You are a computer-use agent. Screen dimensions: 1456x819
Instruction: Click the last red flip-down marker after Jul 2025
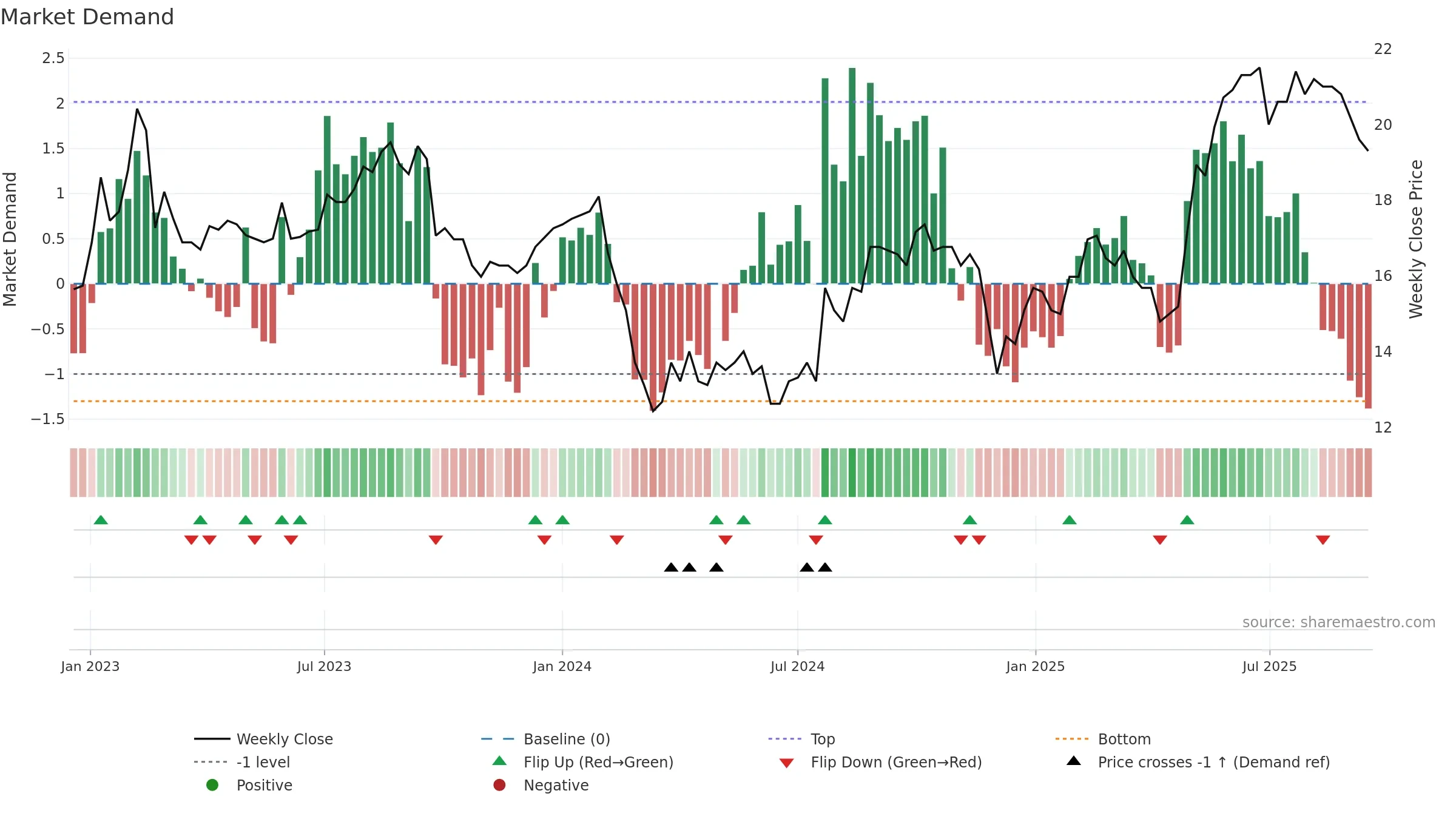coord(1323,540)
